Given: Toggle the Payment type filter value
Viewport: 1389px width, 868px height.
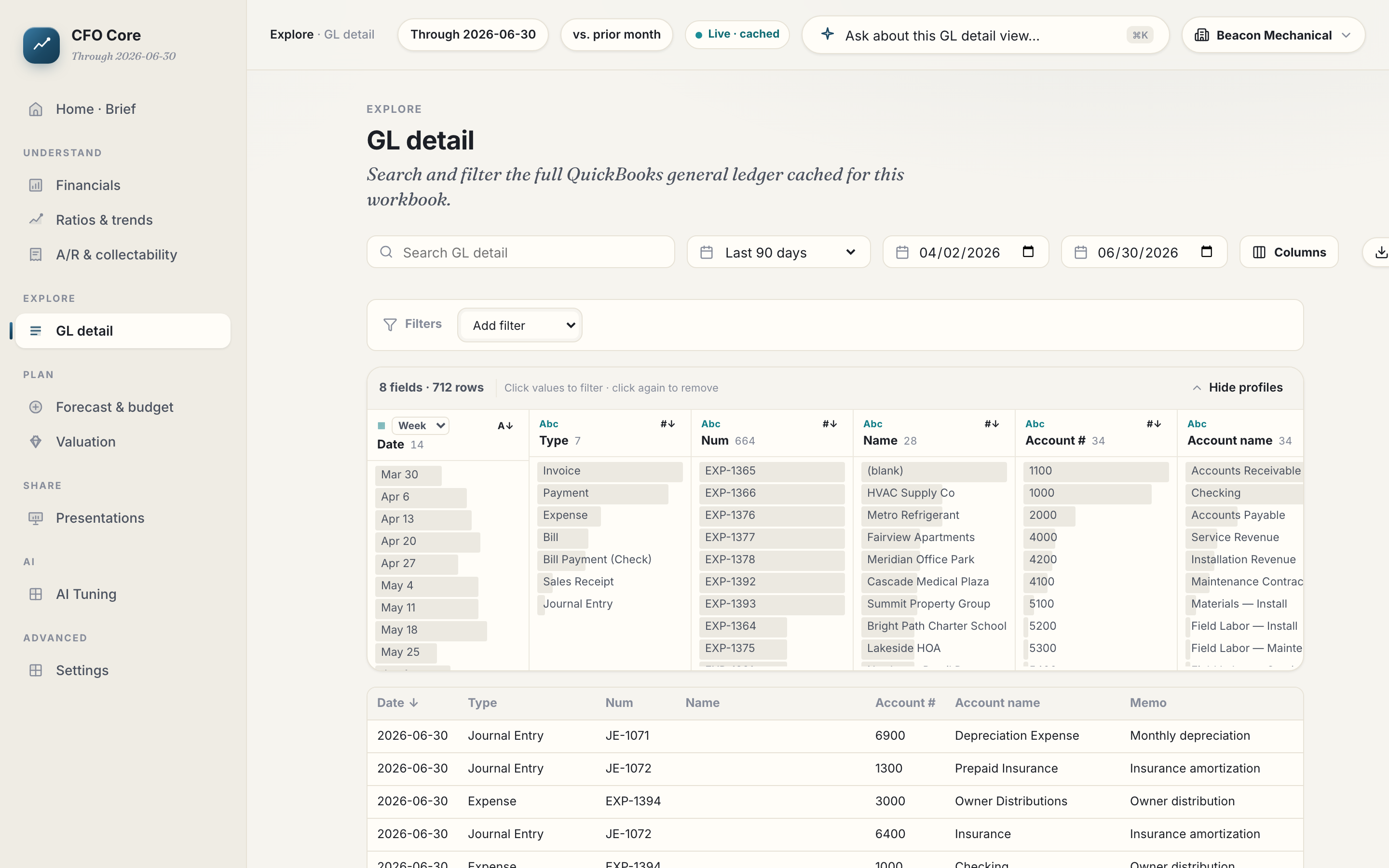Looking at the screenshot, I should point(610,494).
